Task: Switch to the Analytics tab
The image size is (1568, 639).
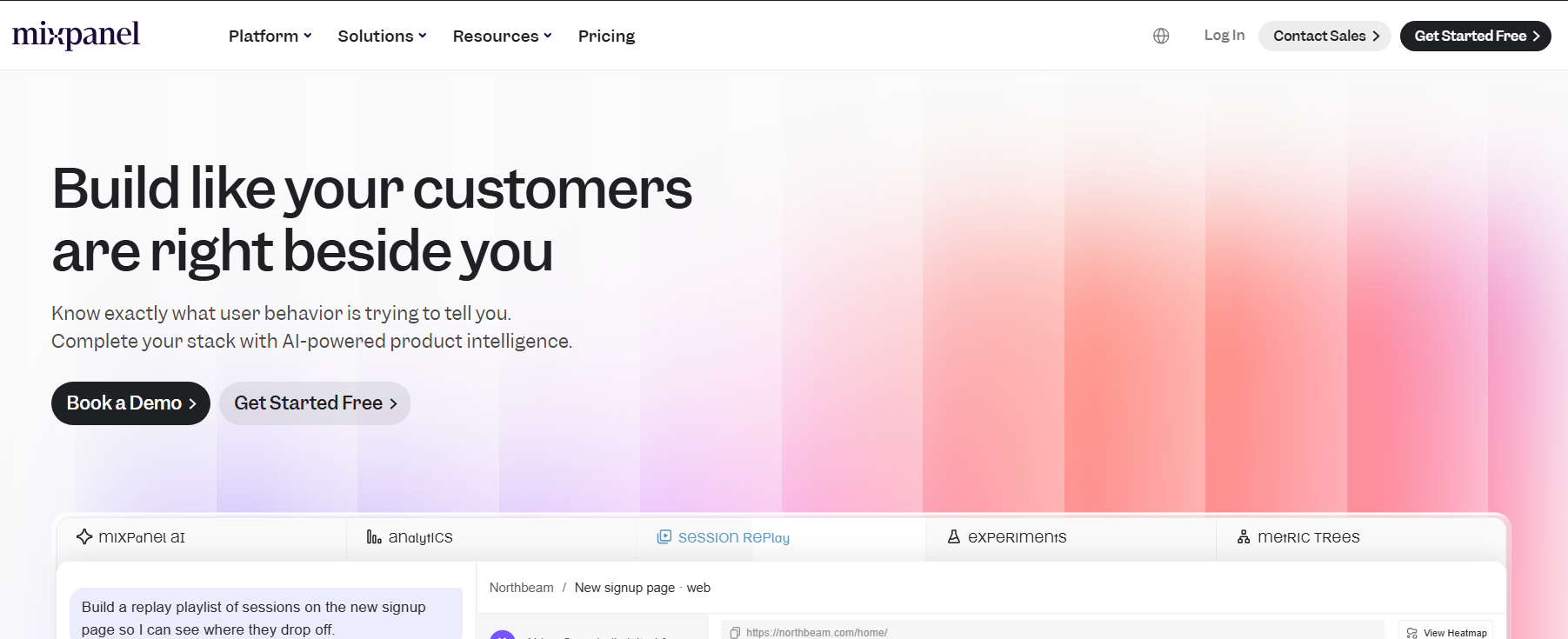Action: pos(491,537)
